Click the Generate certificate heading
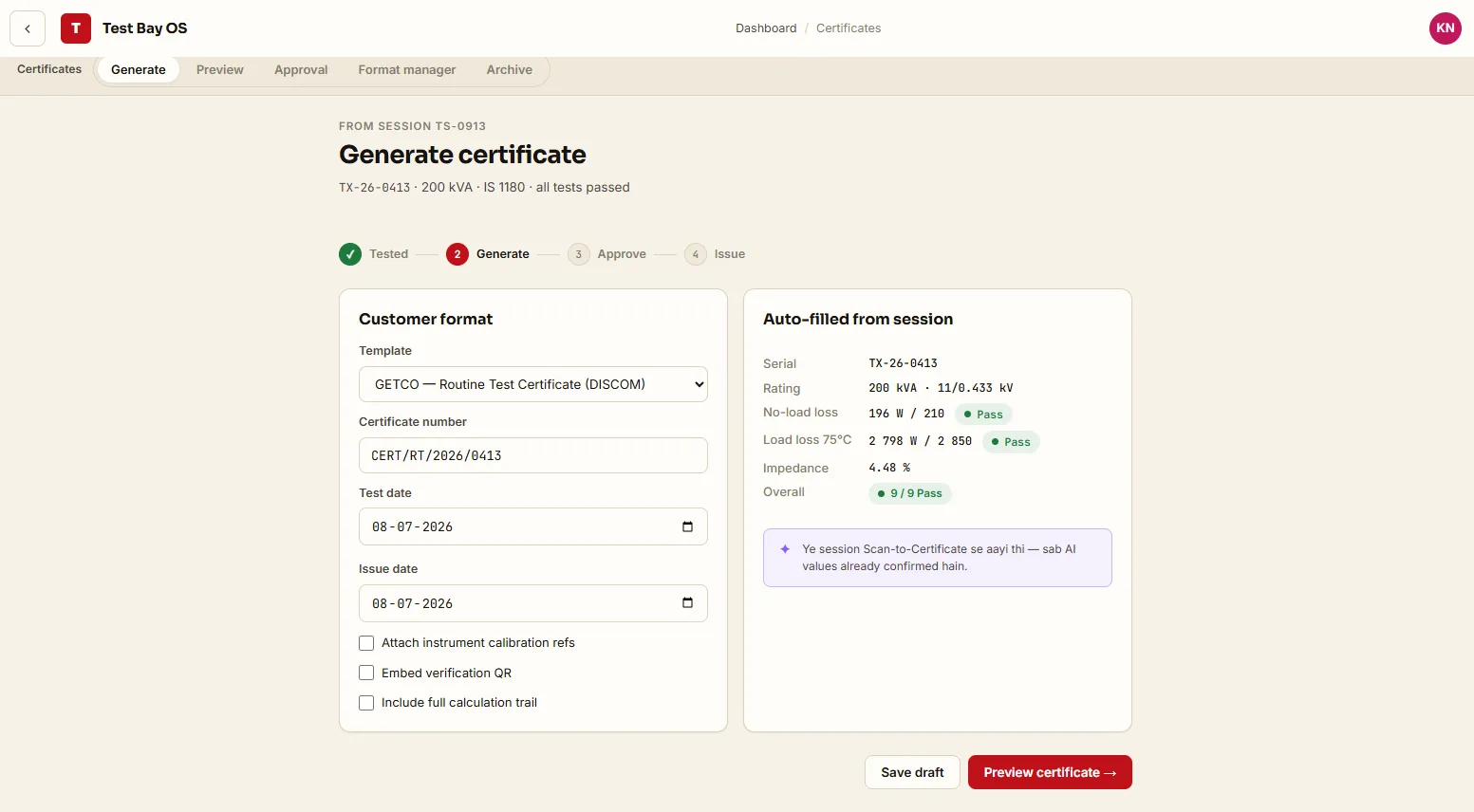Screen dimensions: 1474x812 462,155
